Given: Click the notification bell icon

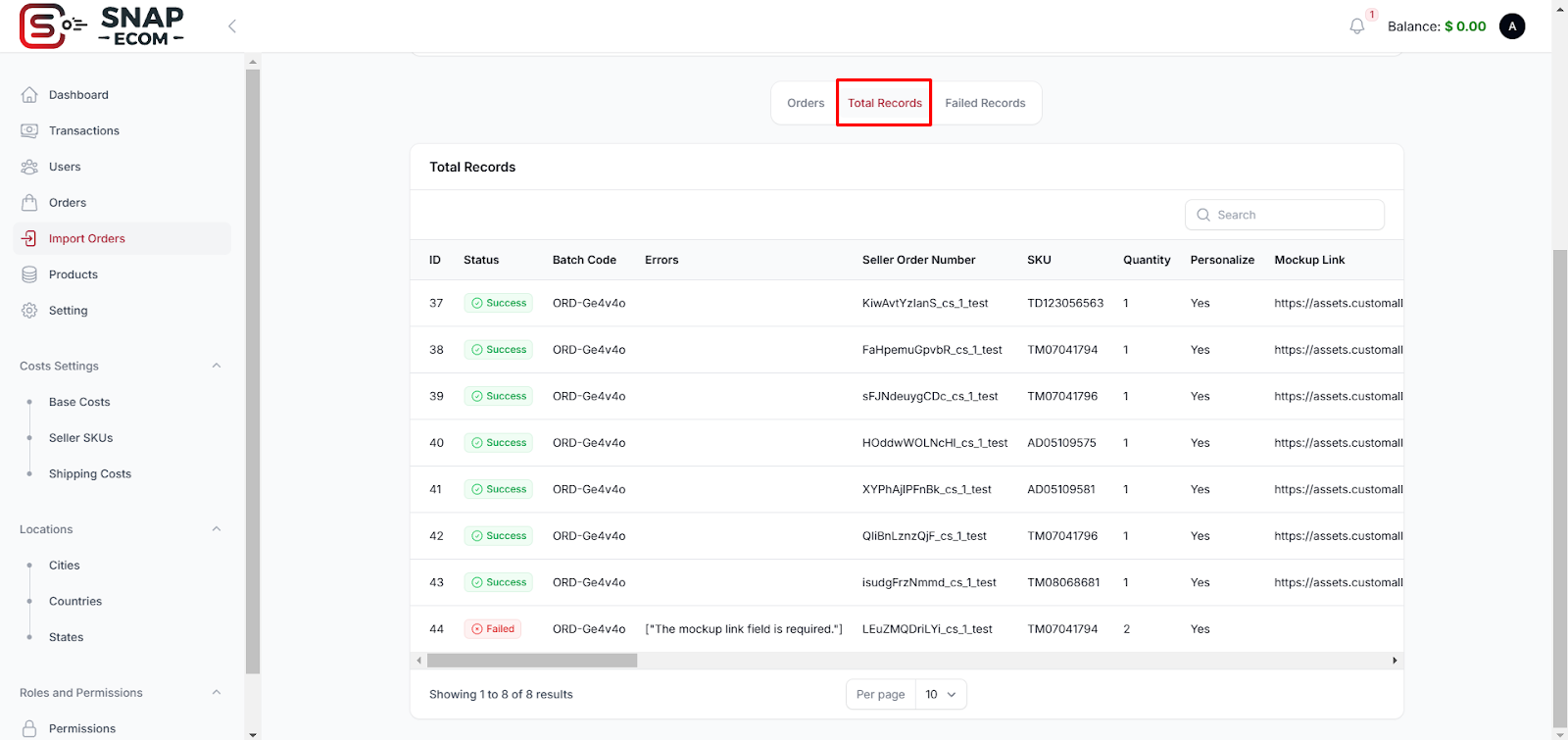Looking at the screenshot, I should tap(1356, 26).
